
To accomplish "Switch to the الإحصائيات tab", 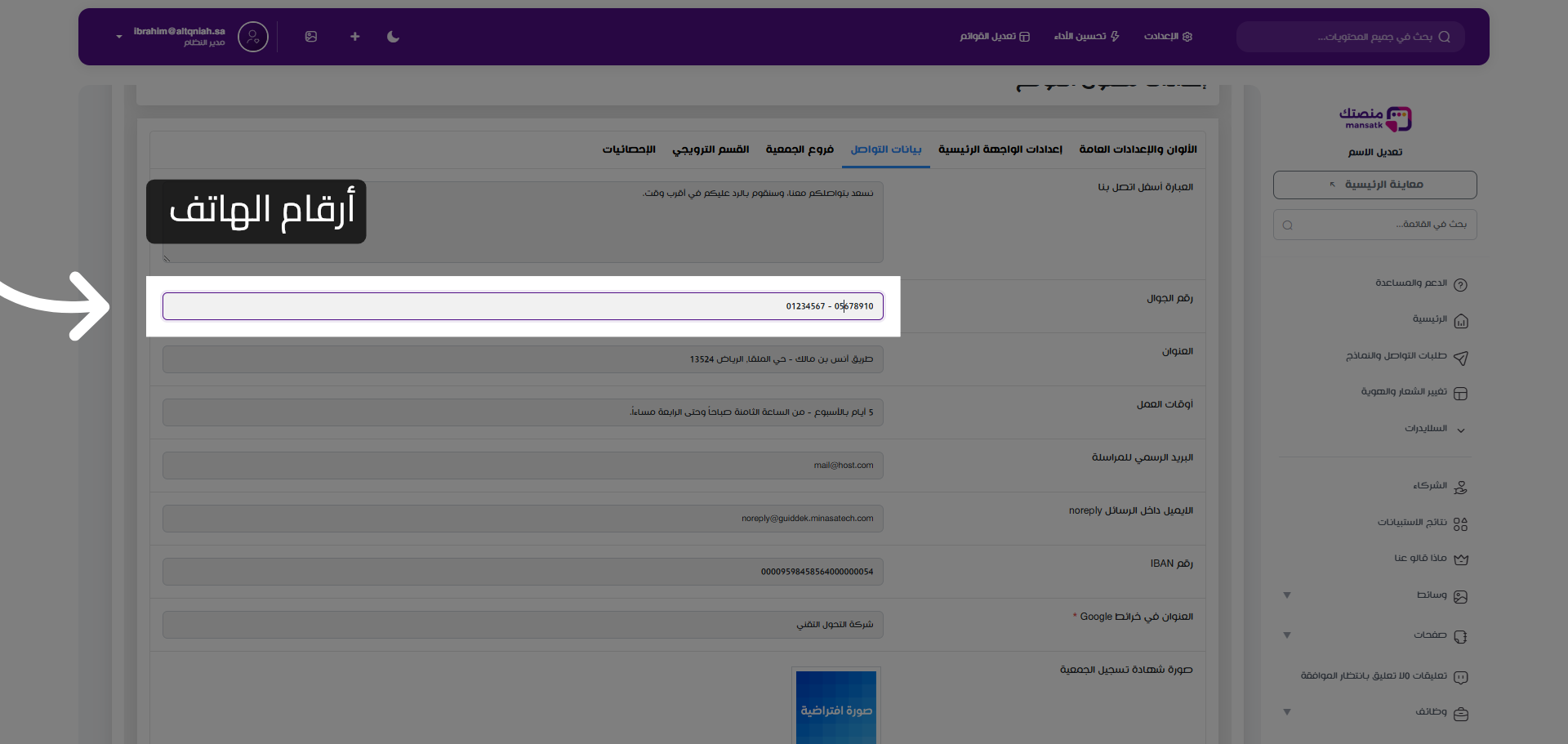I will point(628,149).
